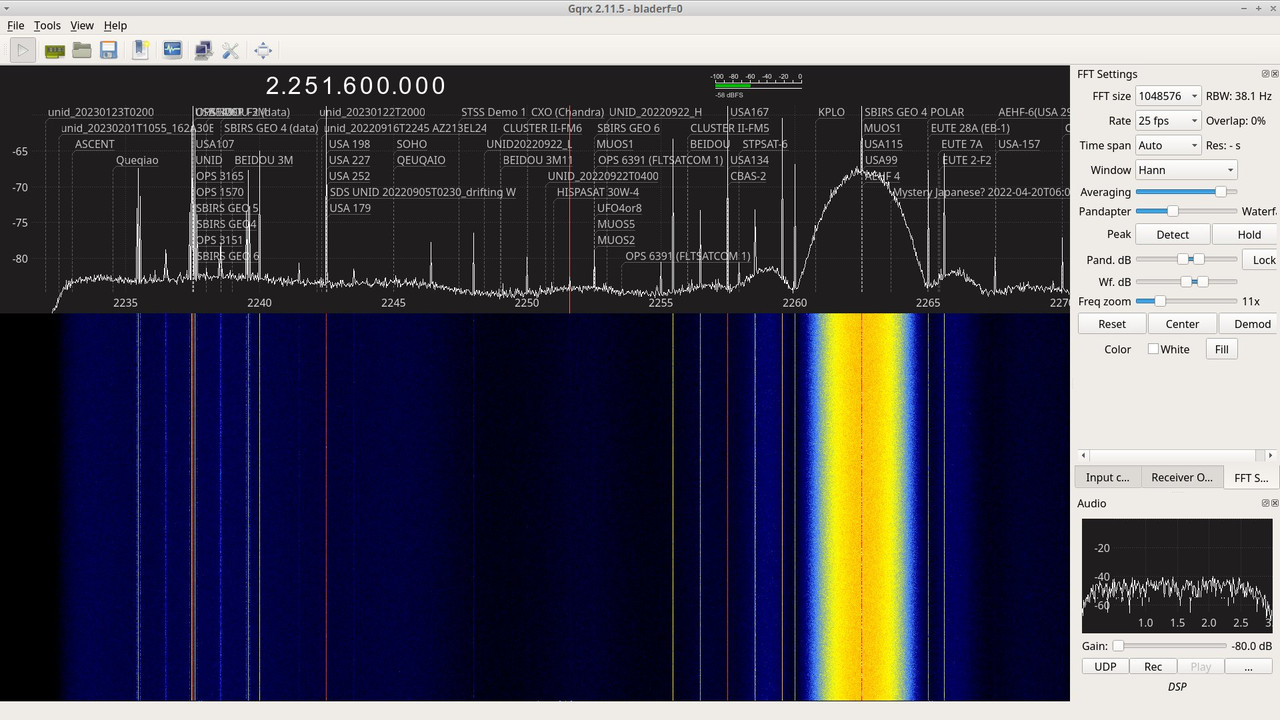
Task: Toggle the White color checkbox
Action: (1153, 349)
